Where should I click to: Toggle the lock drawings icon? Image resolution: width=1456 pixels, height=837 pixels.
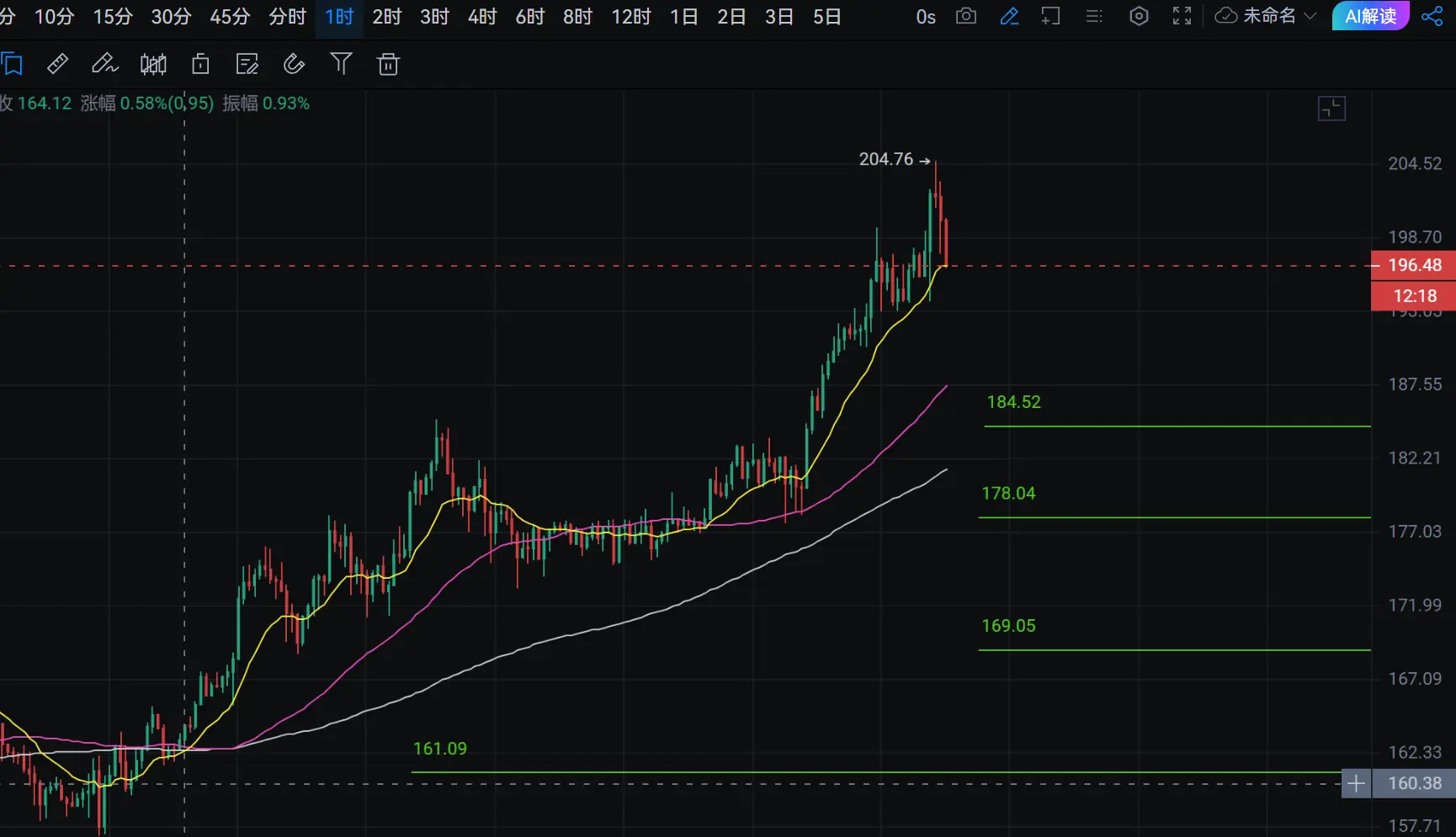[x=200, y=64]
